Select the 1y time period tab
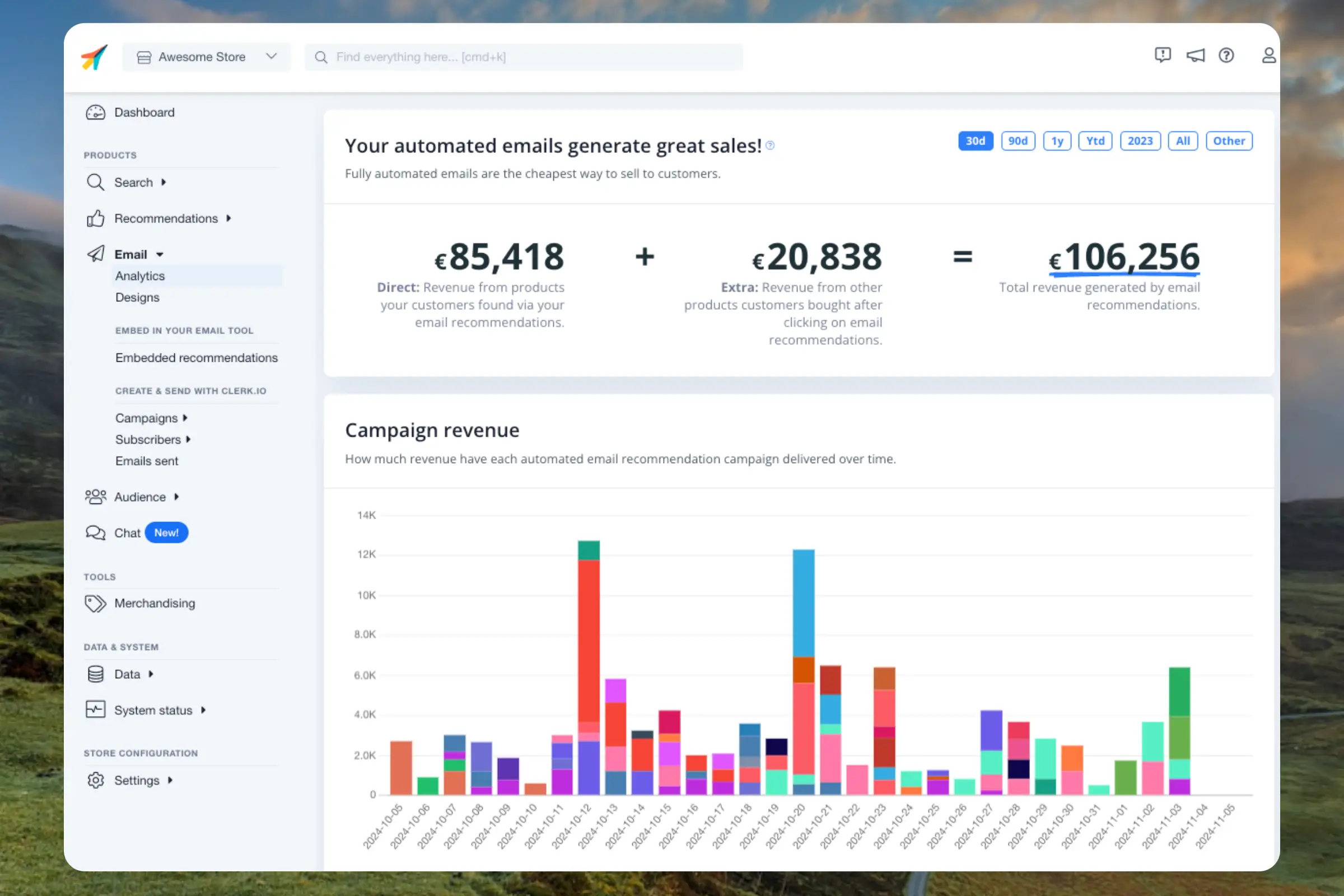The width and height of the screenshot is (1344, 896). 1057,140
